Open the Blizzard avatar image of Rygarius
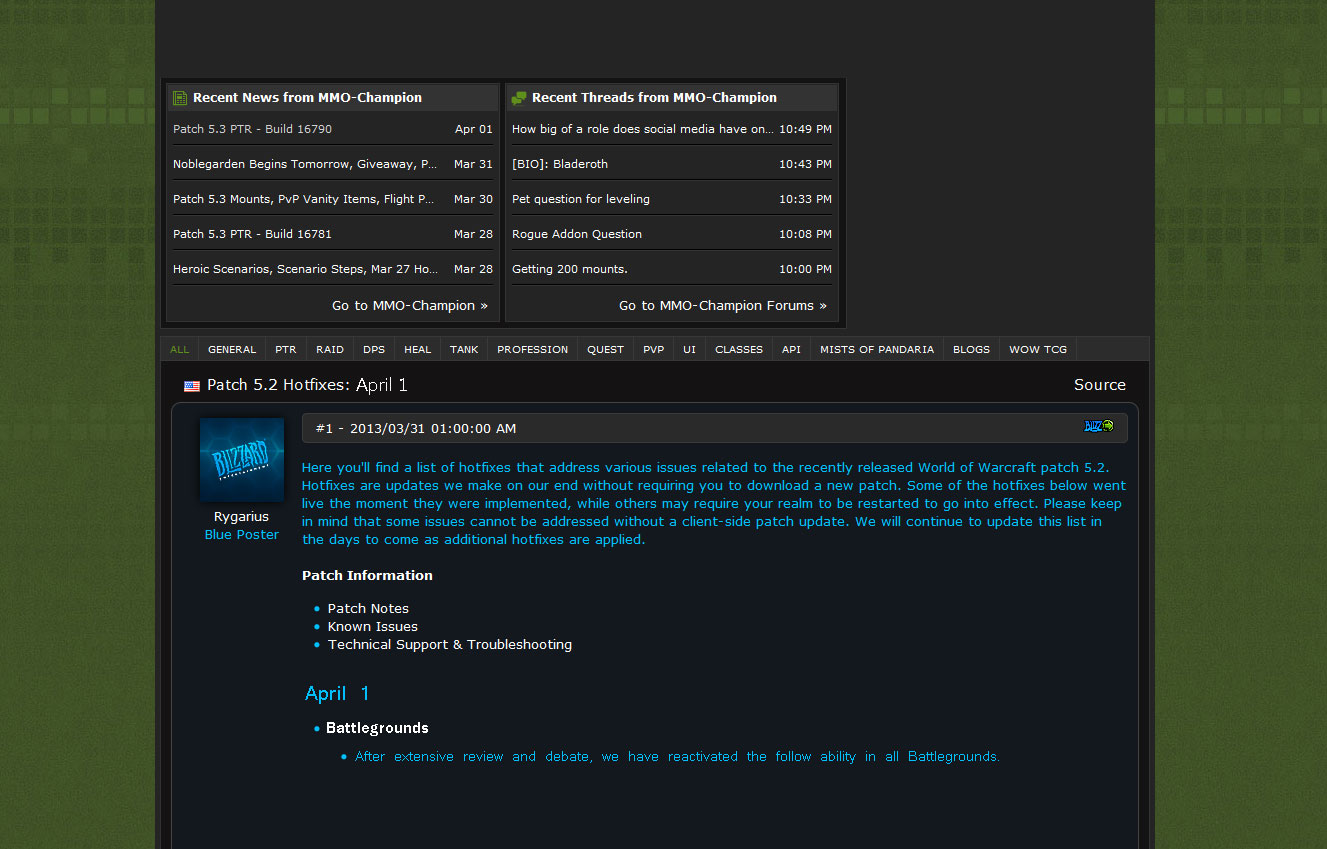Viewport: 1327px width, 849px height. click(242, 460)
